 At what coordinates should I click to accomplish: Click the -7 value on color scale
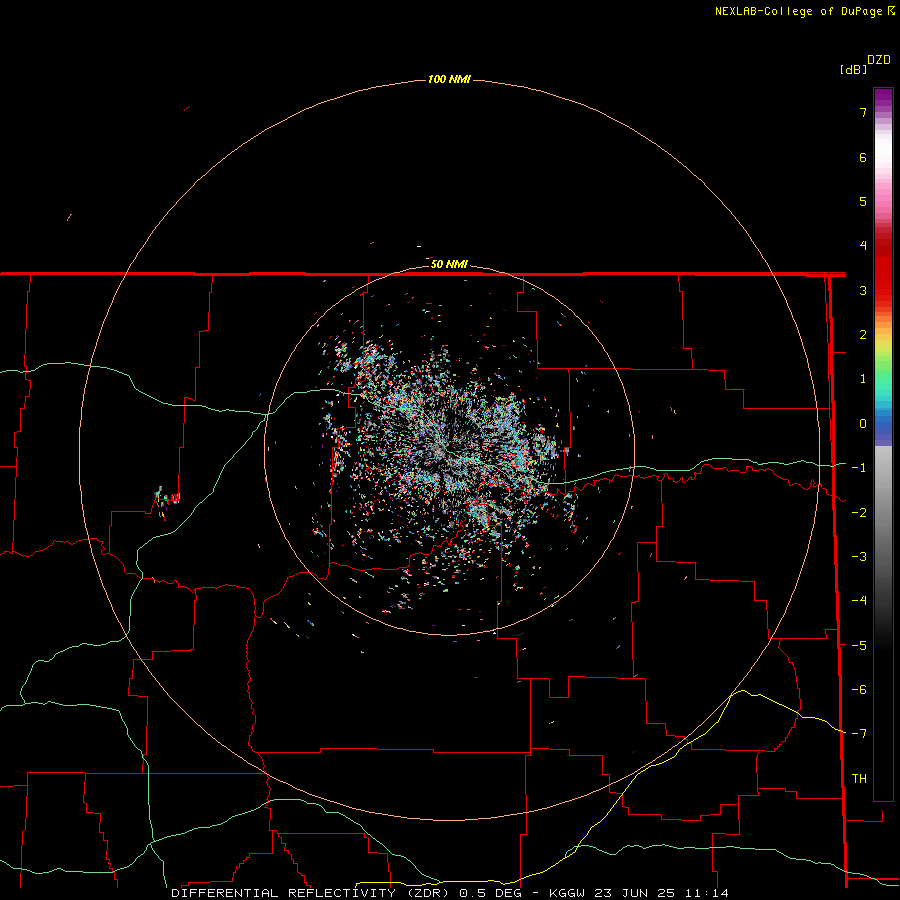coord(859,734)
